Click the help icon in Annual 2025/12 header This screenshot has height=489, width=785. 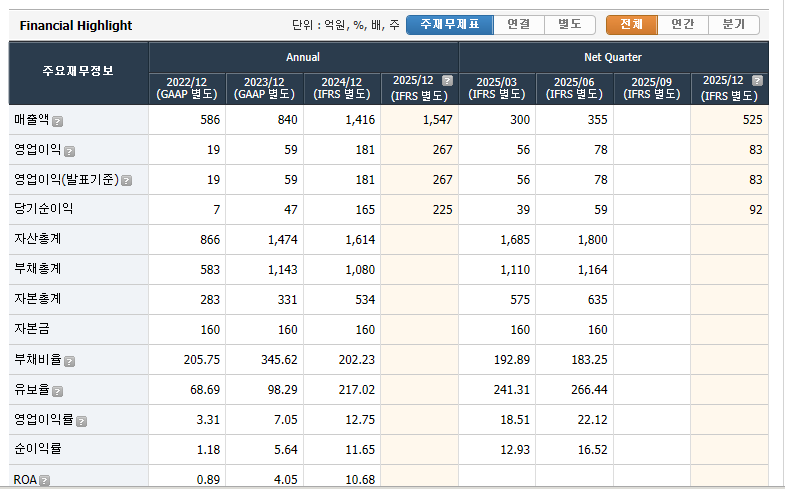point(447,81)
